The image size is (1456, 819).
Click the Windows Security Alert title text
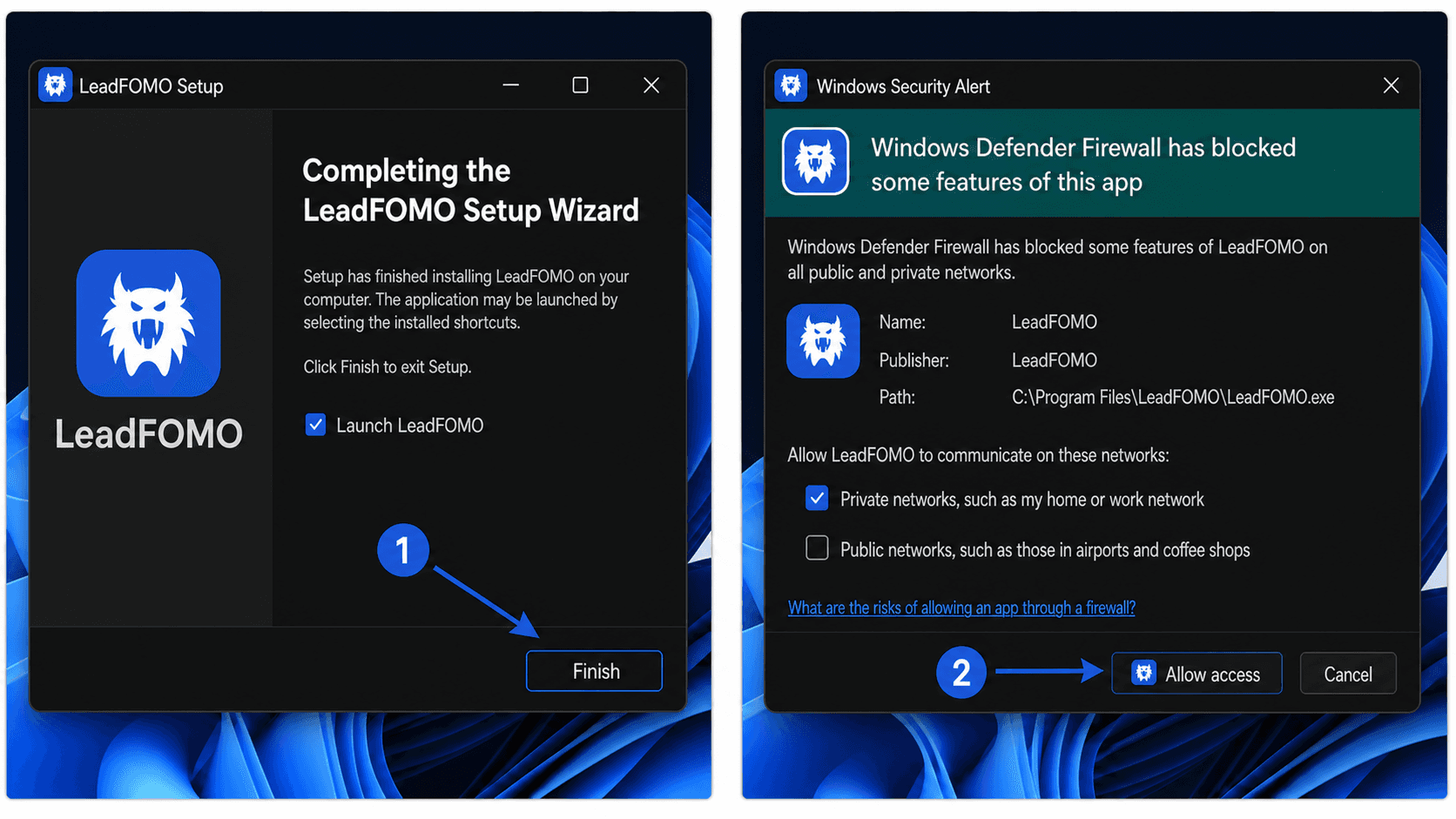[903, 86]
